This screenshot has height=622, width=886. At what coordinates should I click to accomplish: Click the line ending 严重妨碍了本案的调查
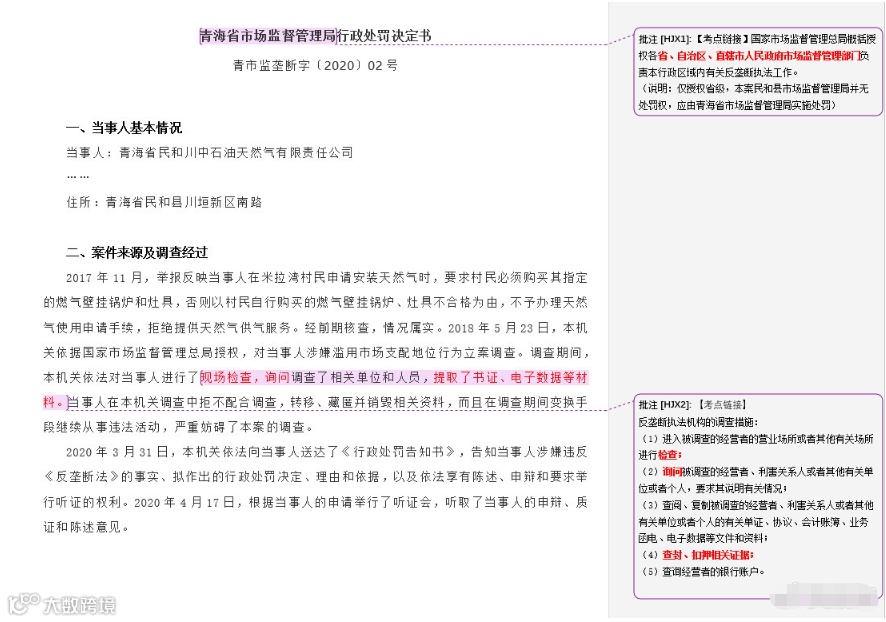[x=179, y=427]
